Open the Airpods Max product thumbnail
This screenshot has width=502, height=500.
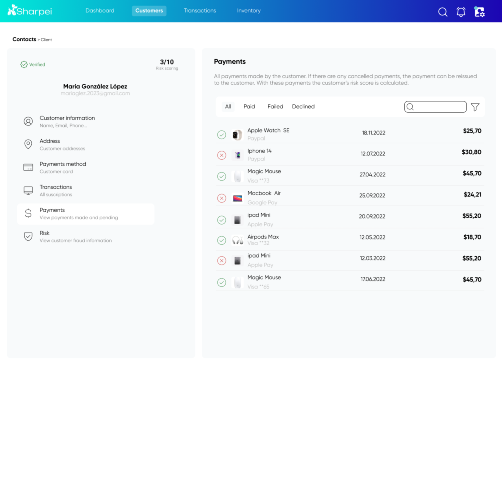[x=237, y=240]
